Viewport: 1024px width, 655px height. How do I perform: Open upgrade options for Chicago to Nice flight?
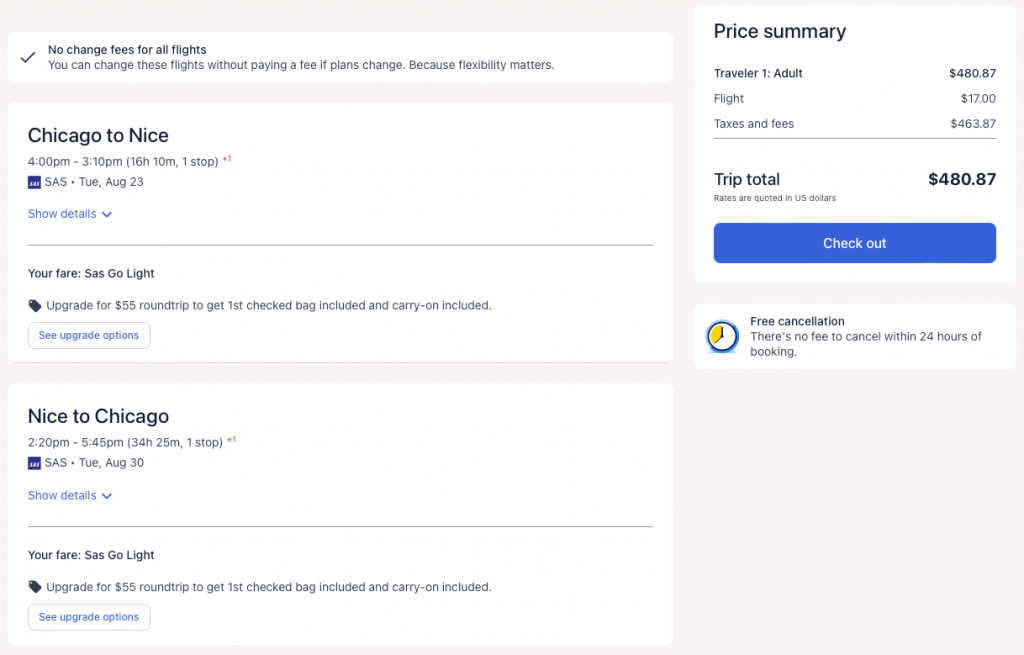coord(89,336)
